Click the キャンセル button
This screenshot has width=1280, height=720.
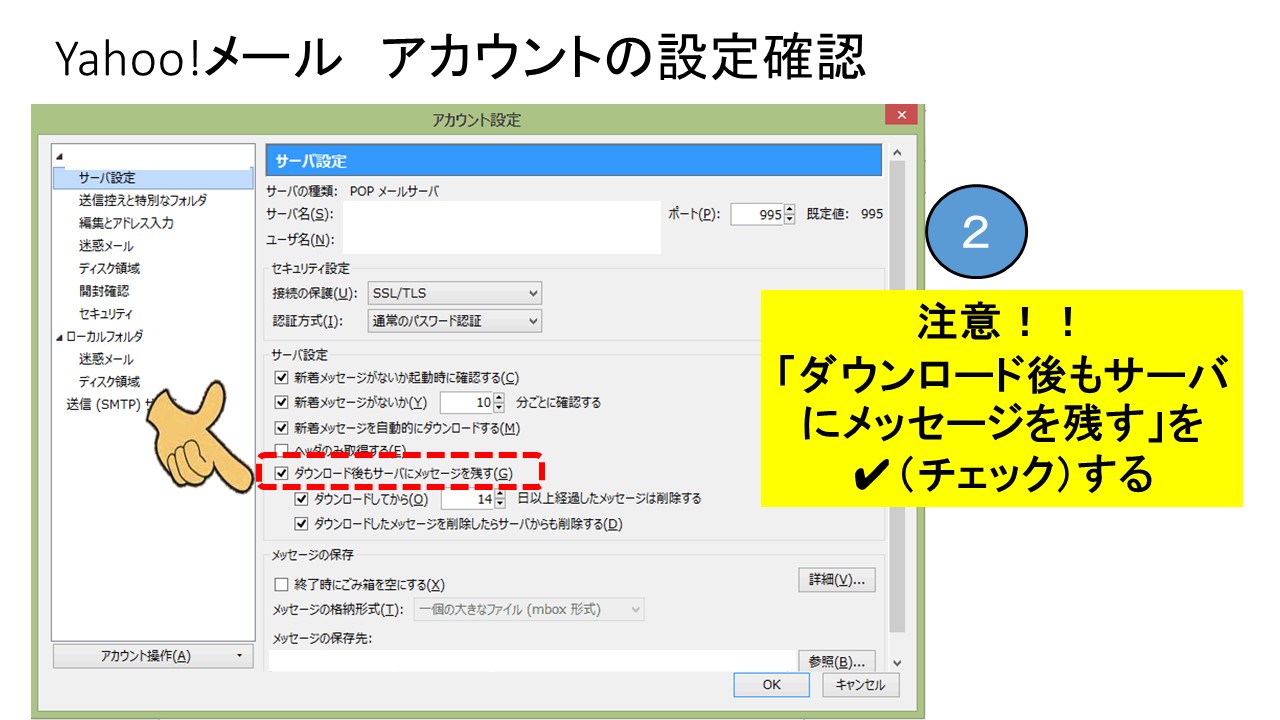point(861,685)
